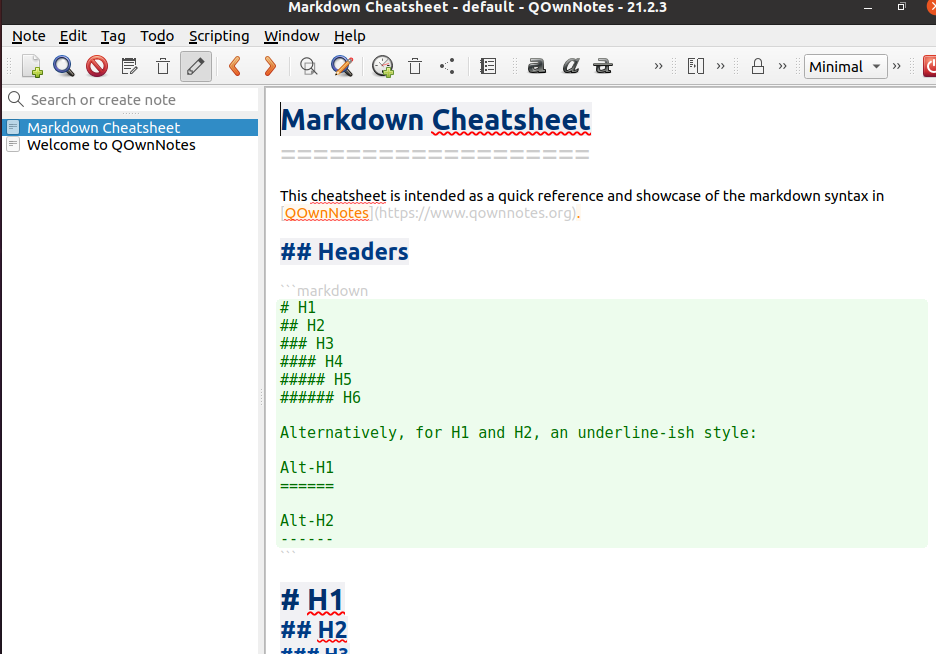Open the Note menu

[x=29, y=36]
